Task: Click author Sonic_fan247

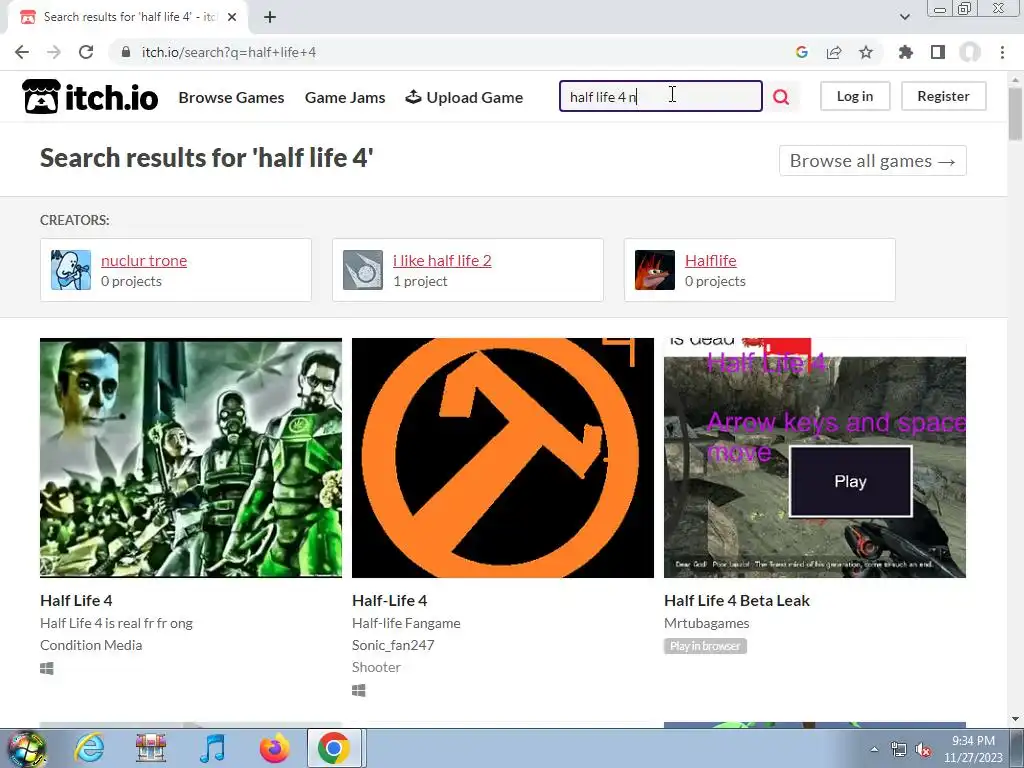Action: [393, 645]
